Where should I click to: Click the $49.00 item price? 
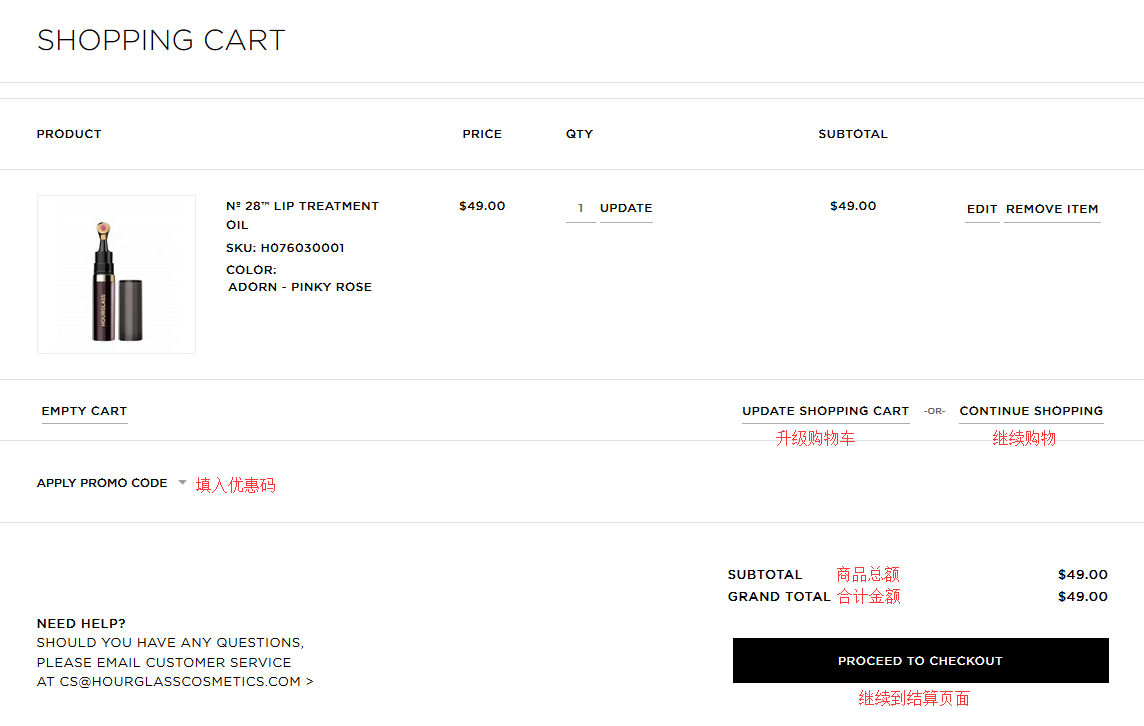pyautogui.click(x=482, y=206)
